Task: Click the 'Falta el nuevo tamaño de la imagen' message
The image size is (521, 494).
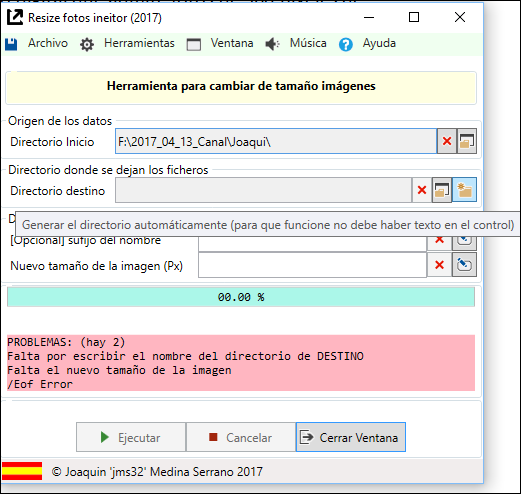Action: click(x=119, y=370)
